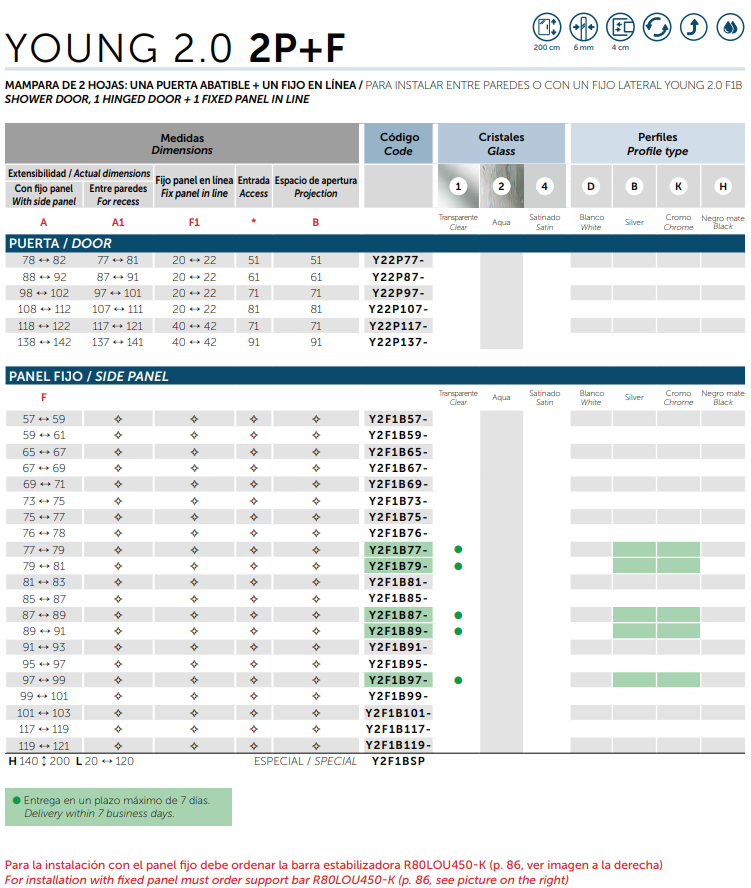
Task: Click the curved up-arrow lift icon
Action: [692, 27]
